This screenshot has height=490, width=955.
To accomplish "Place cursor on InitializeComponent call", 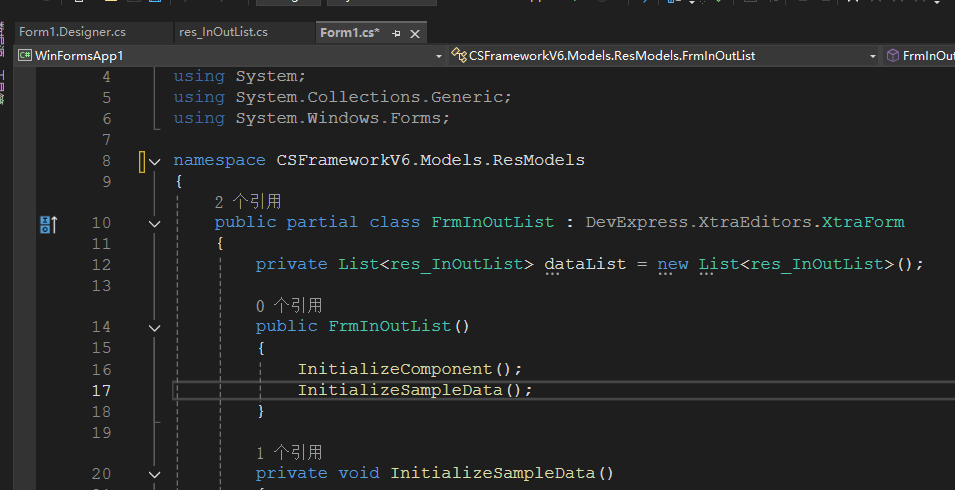I will (394, 369).
